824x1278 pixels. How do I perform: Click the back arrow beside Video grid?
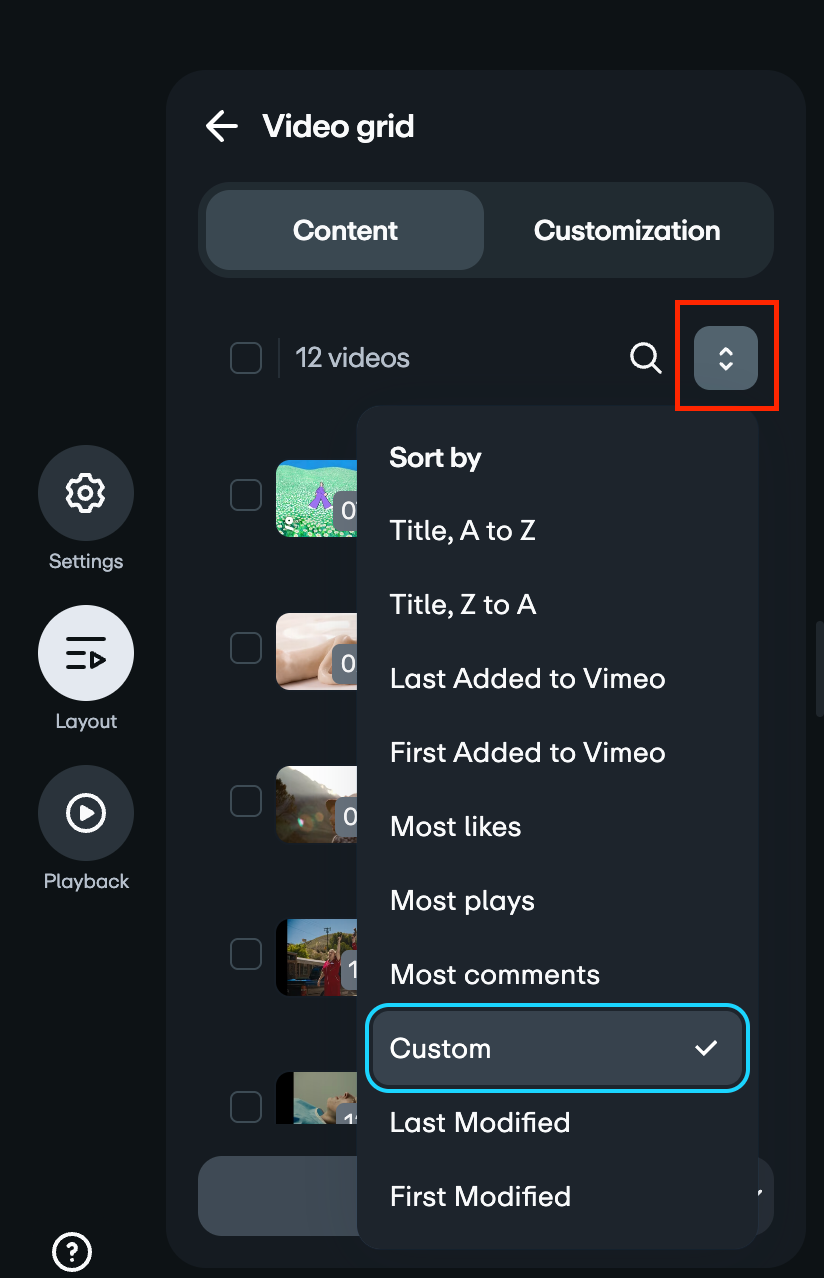pos(221,126)
